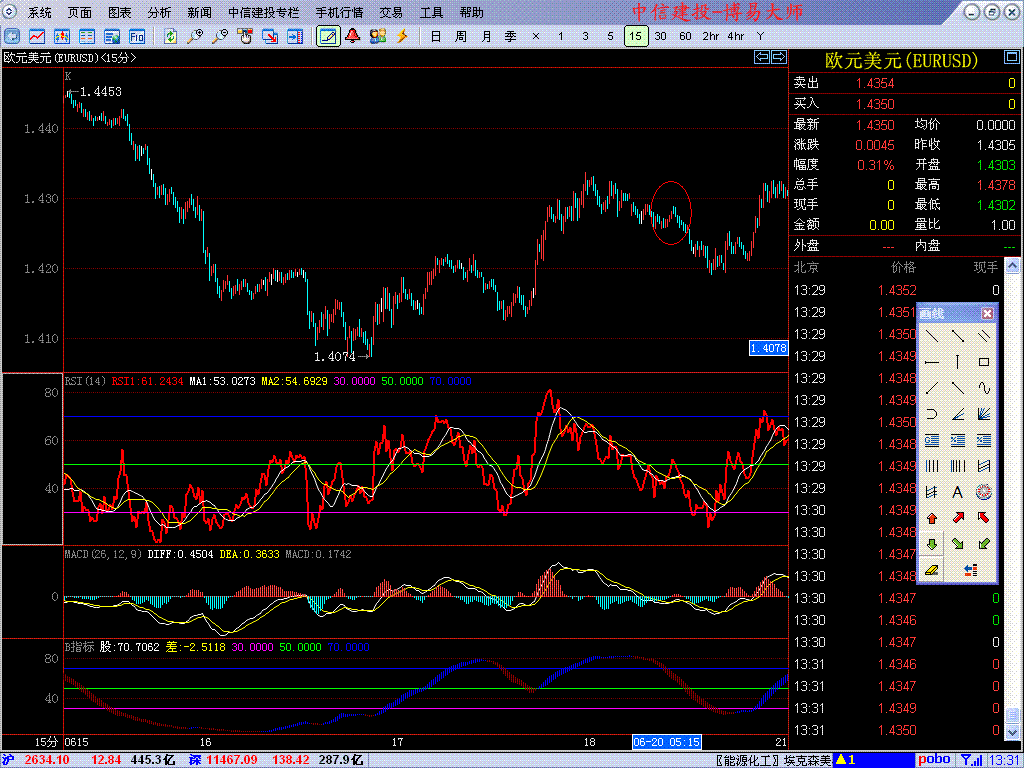Switch chart period to 日 (daily)
Image resolution: width=1024 pixels, height=768 pixels.
click(x=436, y=36)
